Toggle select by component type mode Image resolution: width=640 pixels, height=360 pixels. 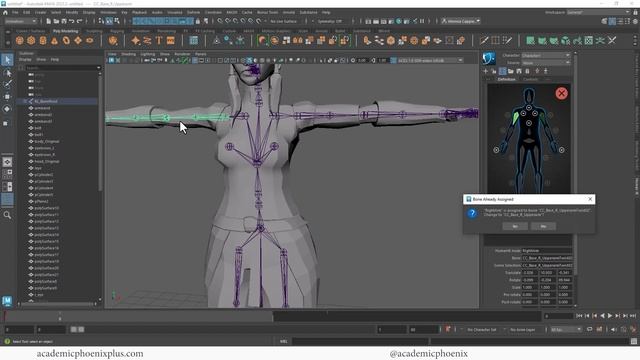117,21
